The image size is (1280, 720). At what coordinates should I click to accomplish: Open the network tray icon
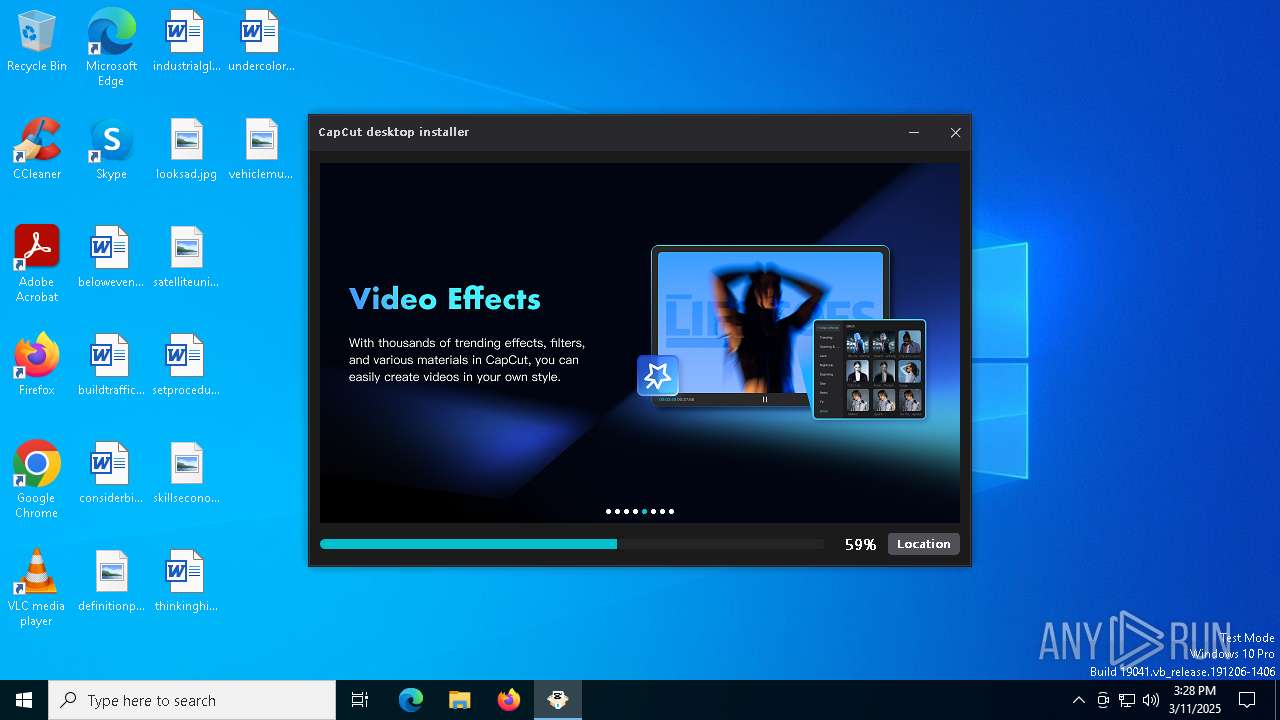pyautogui.click(x=1127, y=700)
